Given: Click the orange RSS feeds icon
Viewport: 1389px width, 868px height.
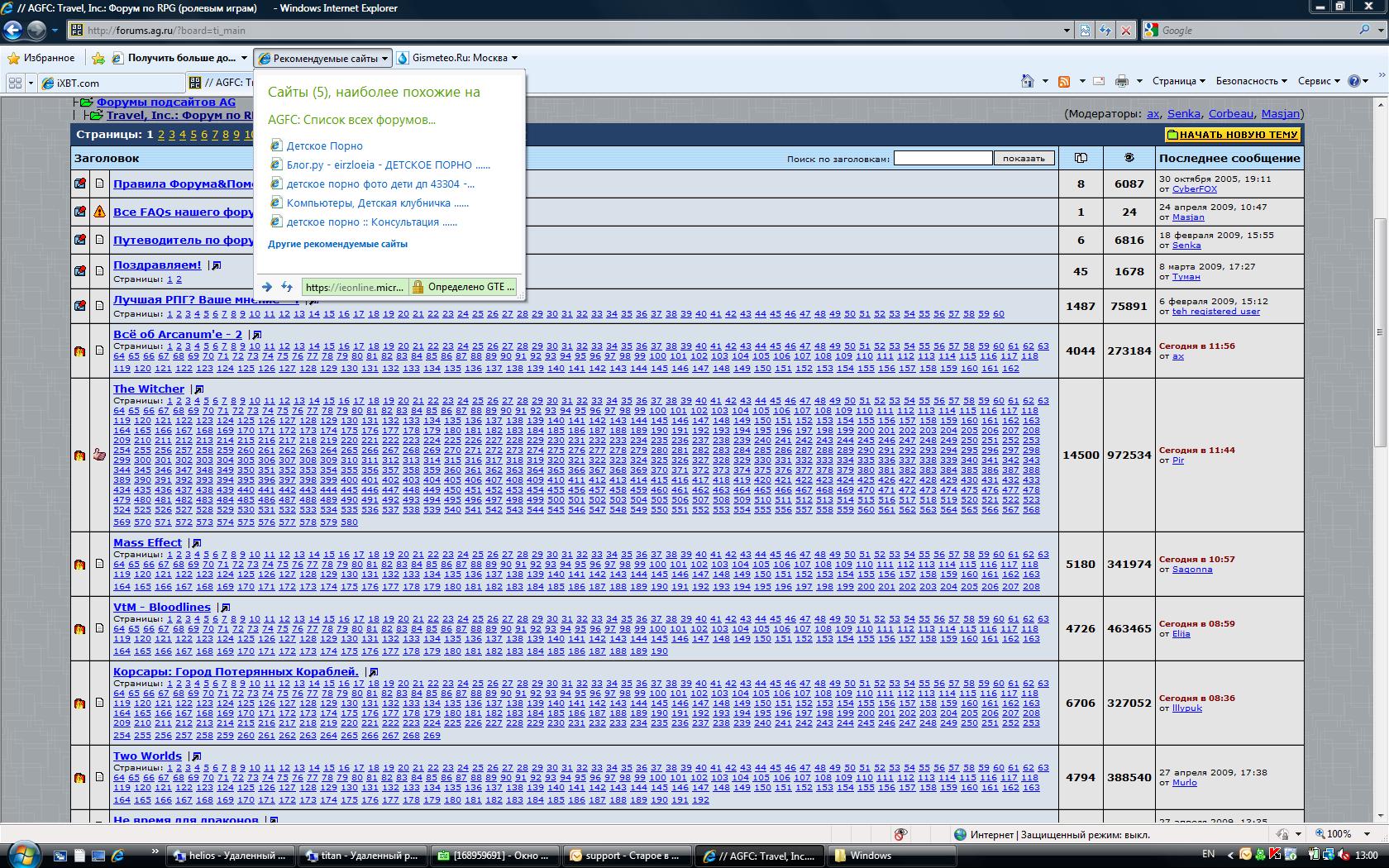Looking at the screenshot, I should coord(1064,81).
